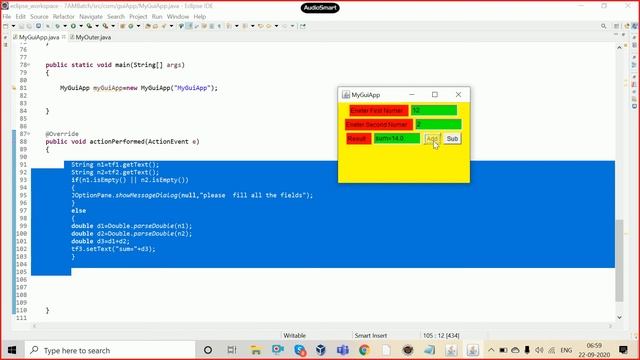The width and height of the screenshot is (640, 360).
Task: Click the red Result label
Action: pos(358,139)
